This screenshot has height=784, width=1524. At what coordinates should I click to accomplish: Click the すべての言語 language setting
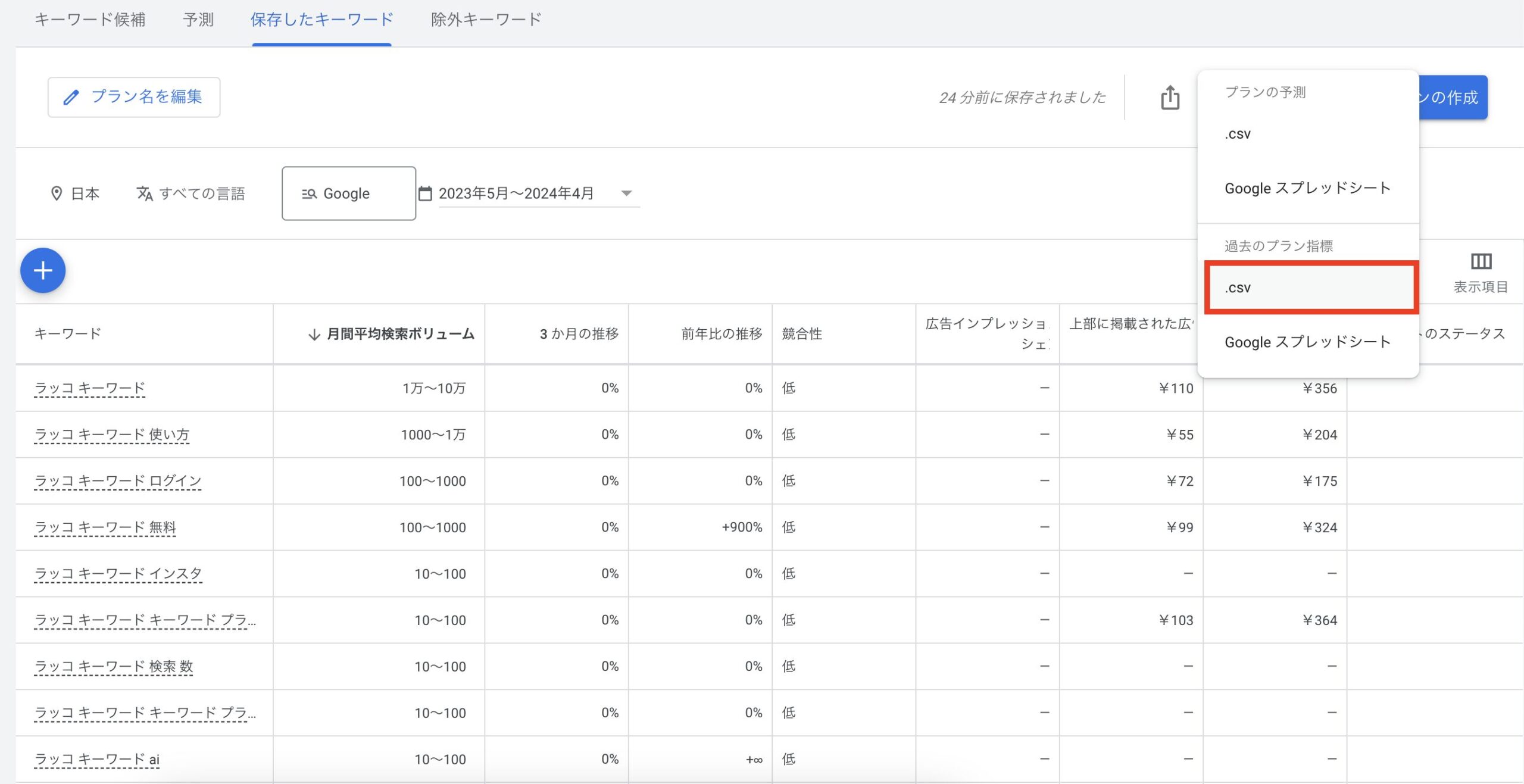point(190,193)
